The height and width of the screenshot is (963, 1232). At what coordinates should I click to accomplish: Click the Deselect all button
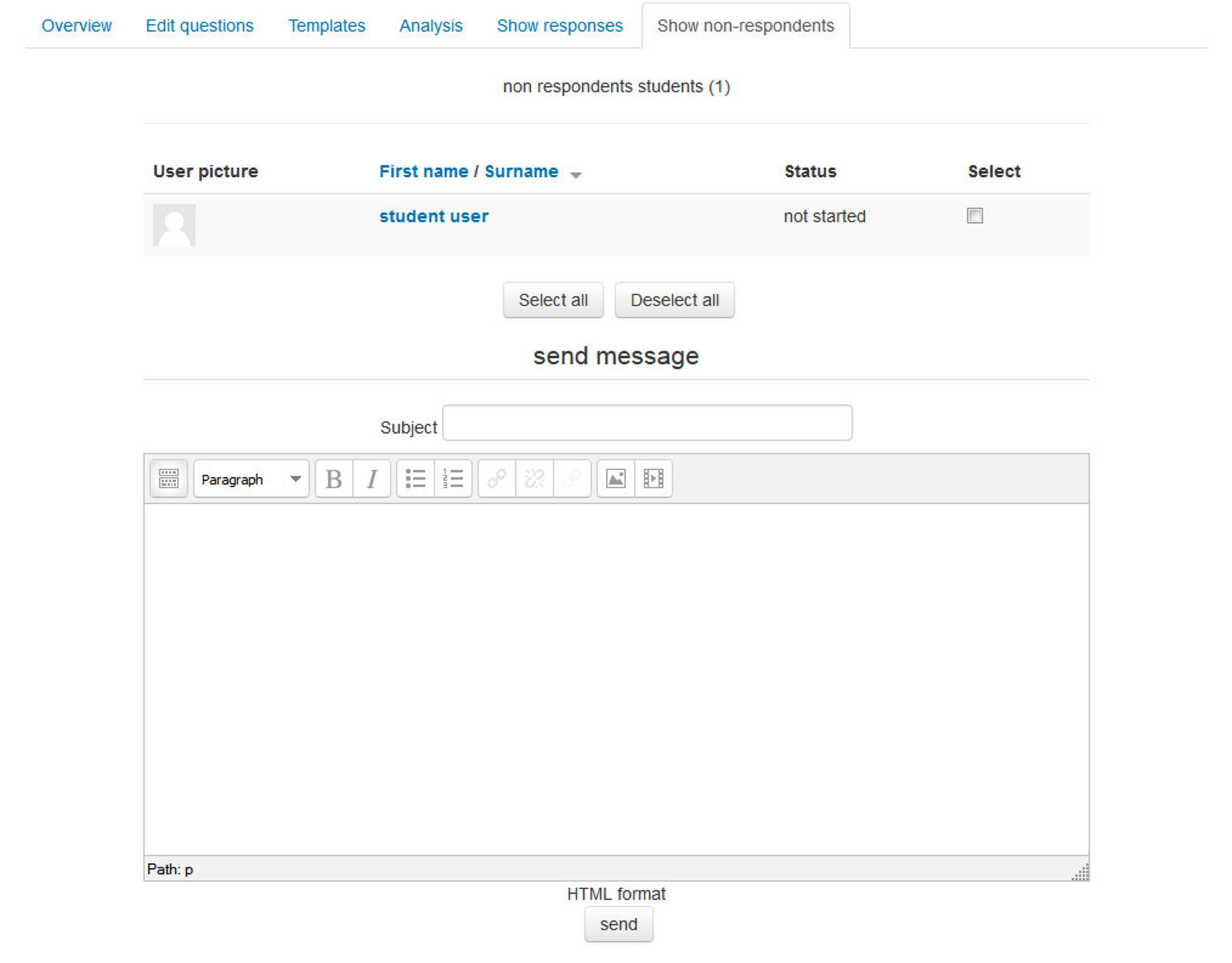pos(674,300)
